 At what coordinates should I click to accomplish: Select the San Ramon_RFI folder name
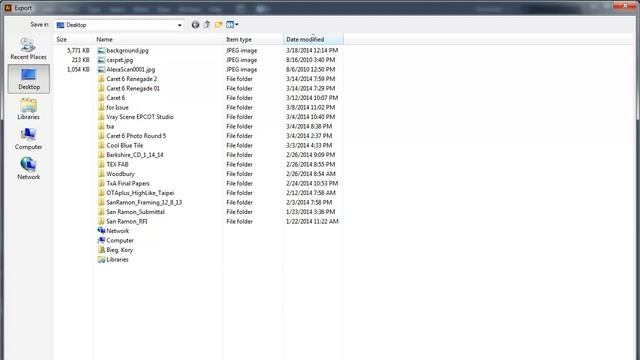127,222
